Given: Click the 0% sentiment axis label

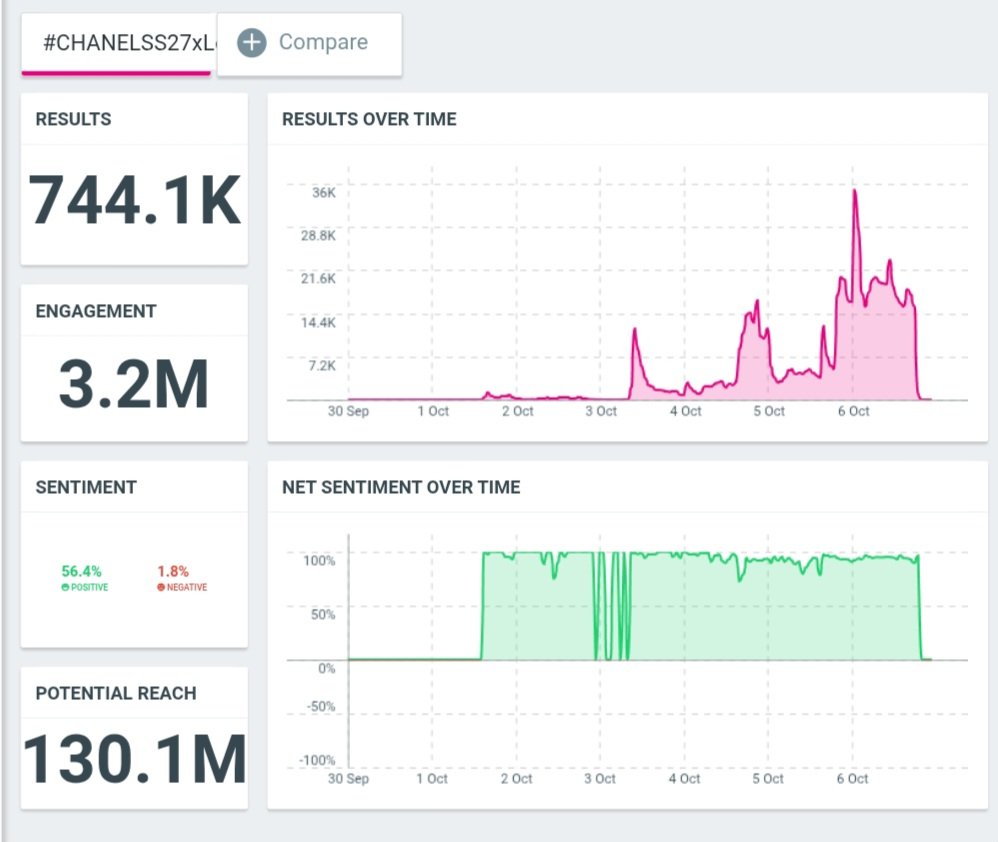Looking at the screenshot, I should point(327,668).
